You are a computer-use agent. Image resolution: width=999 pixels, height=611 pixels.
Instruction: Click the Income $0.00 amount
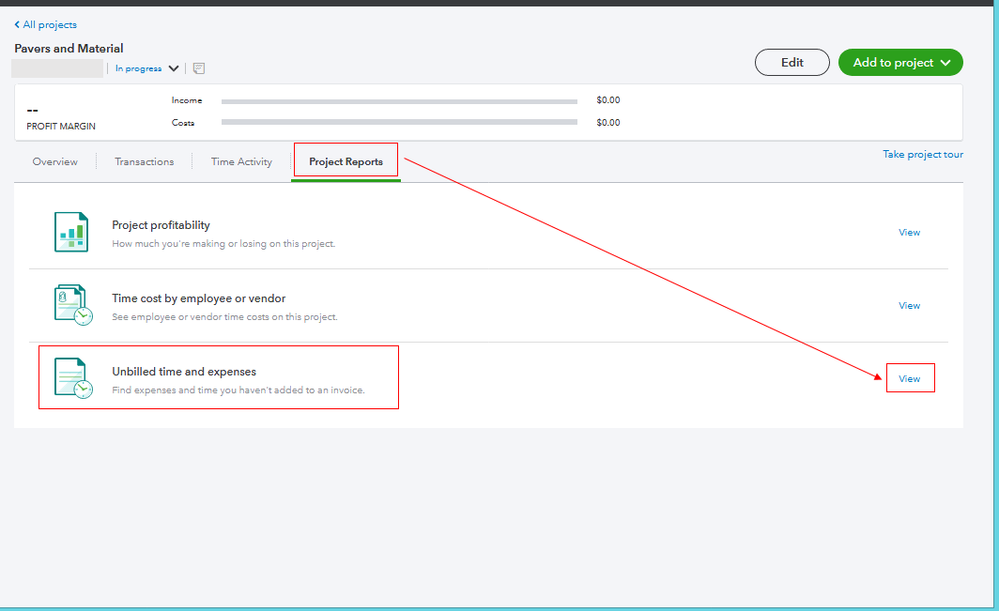click(608, 100)
